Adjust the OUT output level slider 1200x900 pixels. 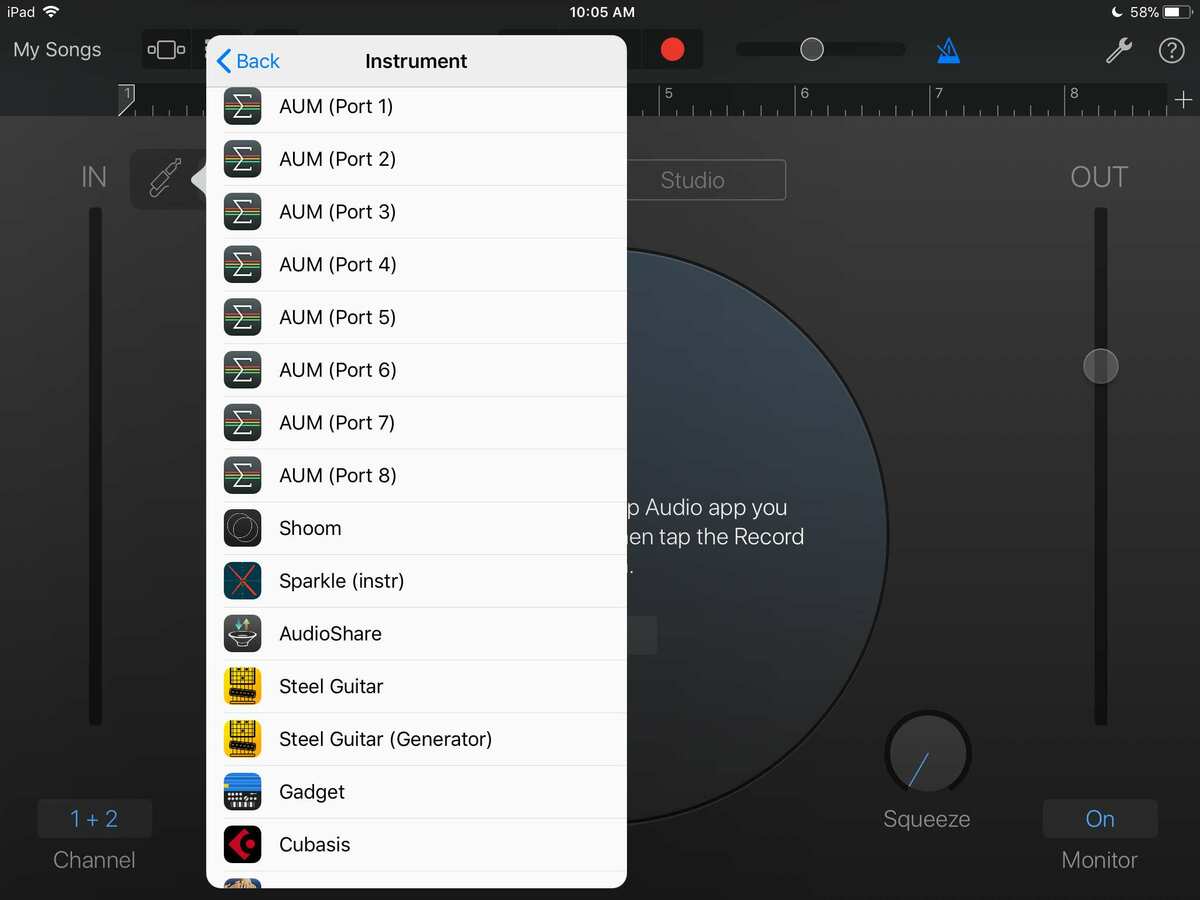click(x=1100, y=366)
